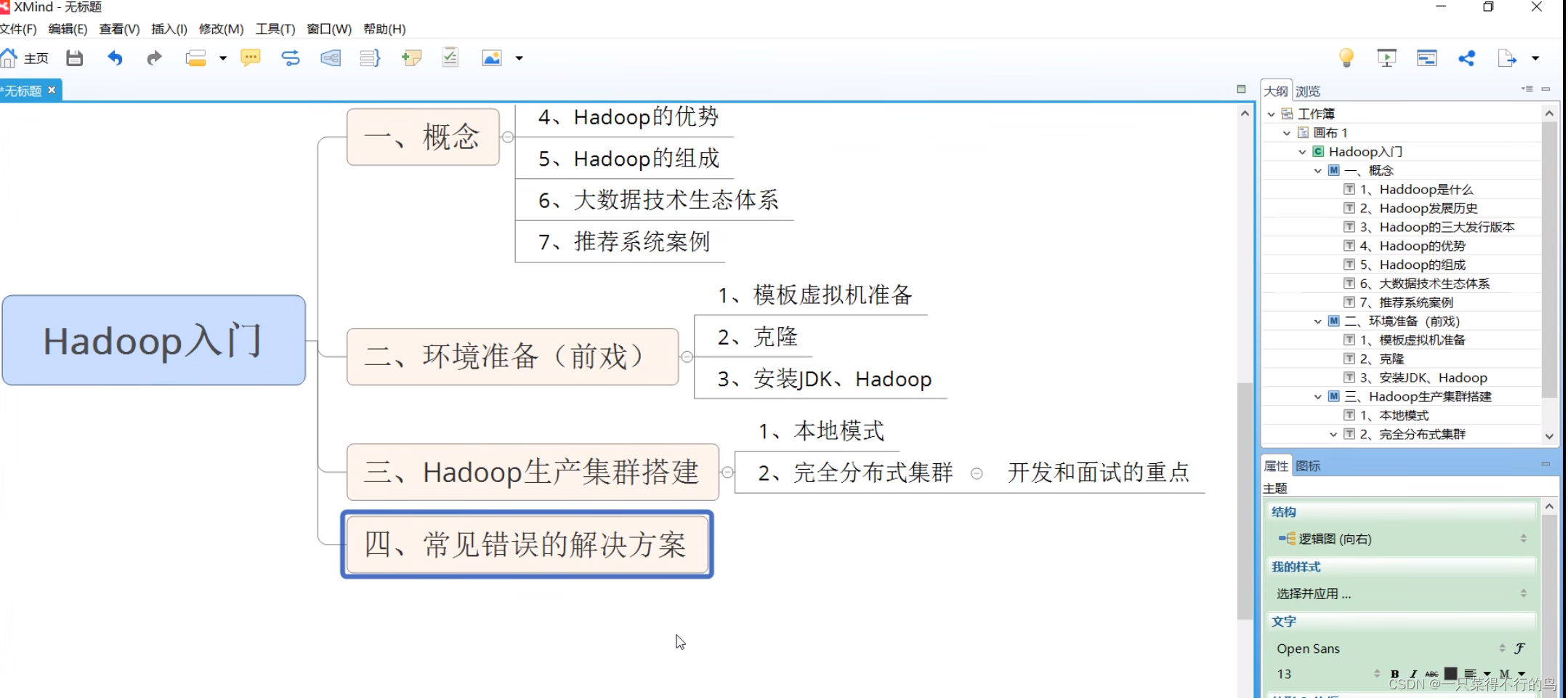Add a relationship link between topics

click(x=291, y=58)
